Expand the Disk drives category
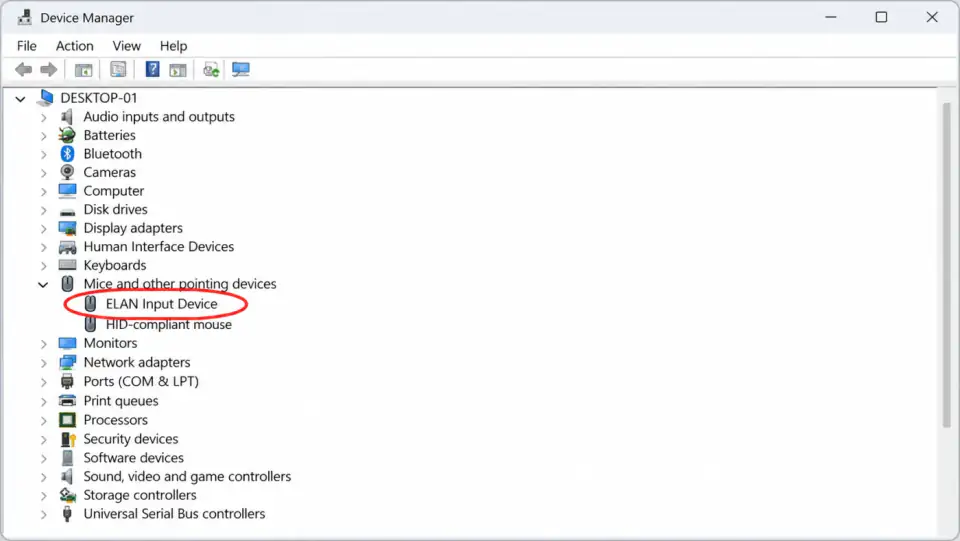The image size is (960, 541). (x=43, y=211)
